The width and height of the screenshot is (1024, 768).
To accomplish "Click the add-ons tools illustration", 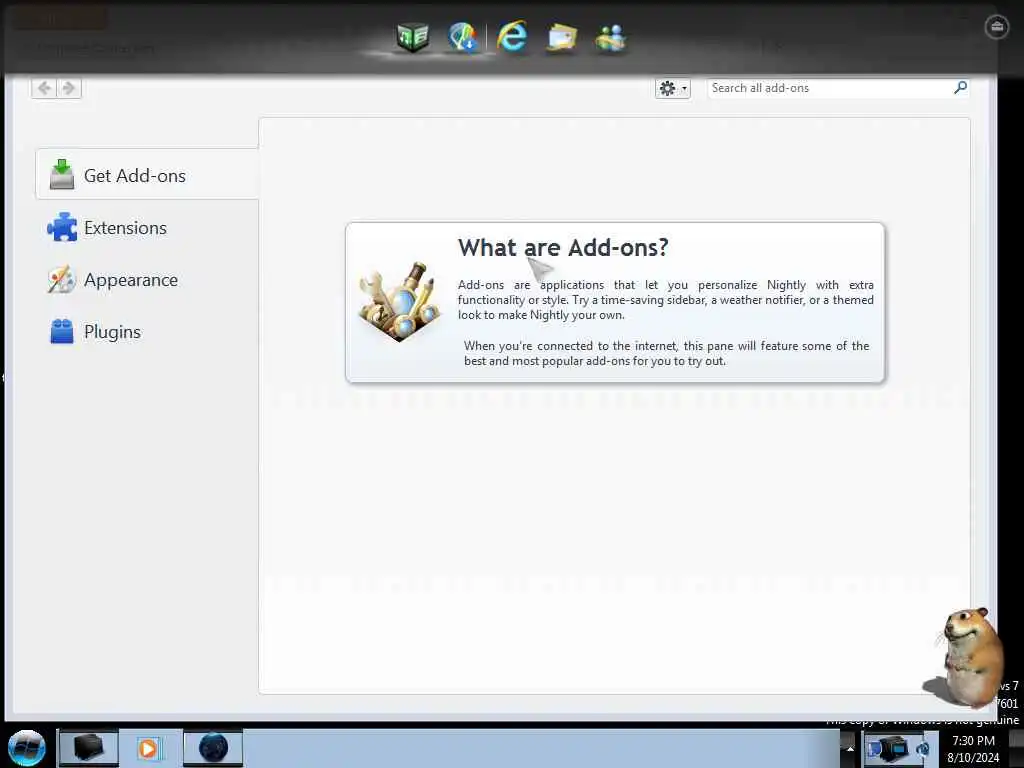I will coord(399,302).
